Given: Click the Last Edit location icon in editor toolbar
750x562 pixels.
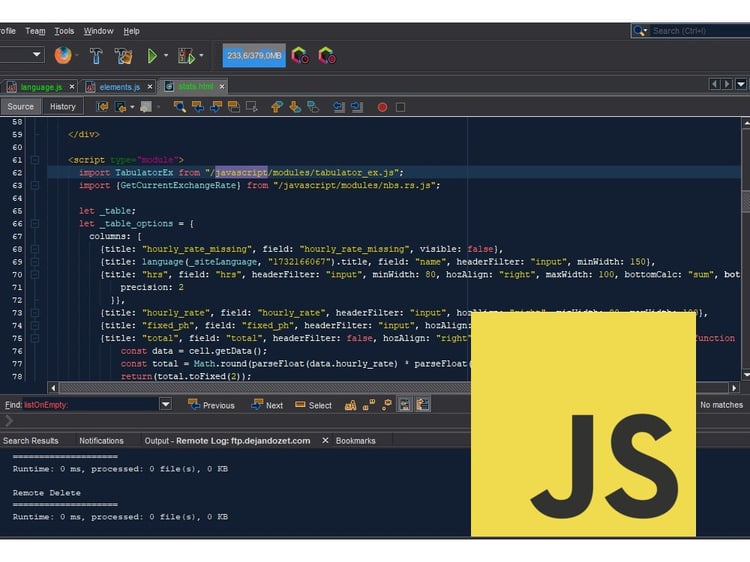Looking at the screenshot, I should pos(102,107).
